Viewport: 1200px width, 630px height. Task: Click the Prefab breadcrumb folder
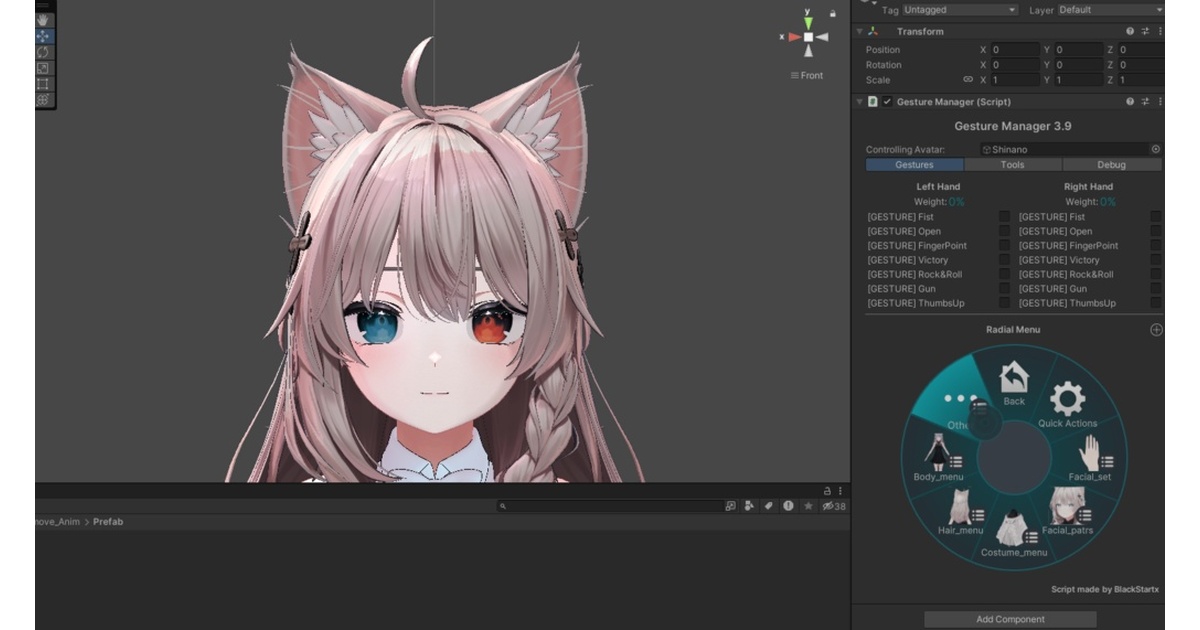point(108,522)
